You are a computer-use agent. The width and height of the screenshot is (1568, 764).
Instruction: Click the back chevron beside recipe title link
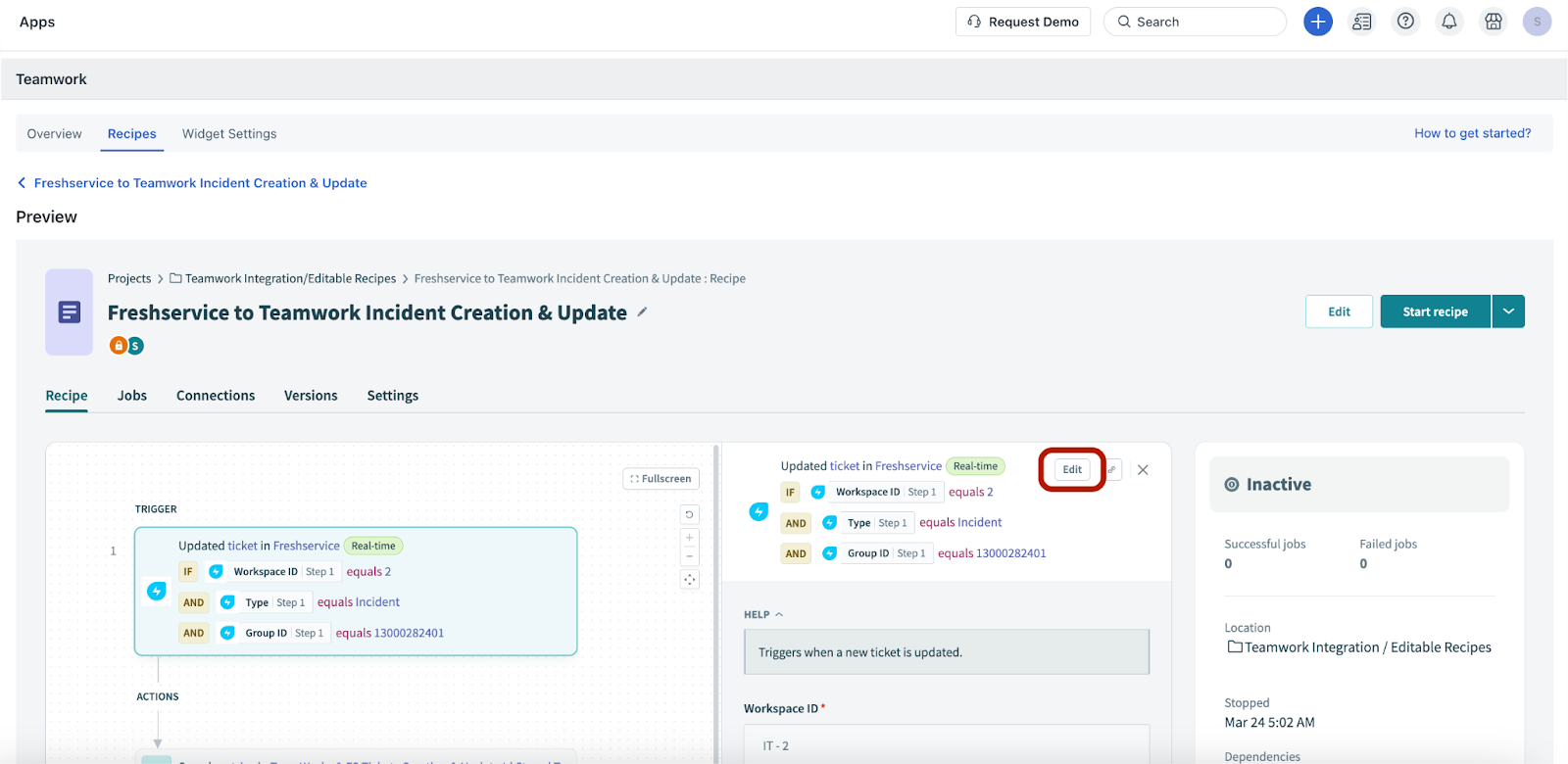tap(22, 183)
